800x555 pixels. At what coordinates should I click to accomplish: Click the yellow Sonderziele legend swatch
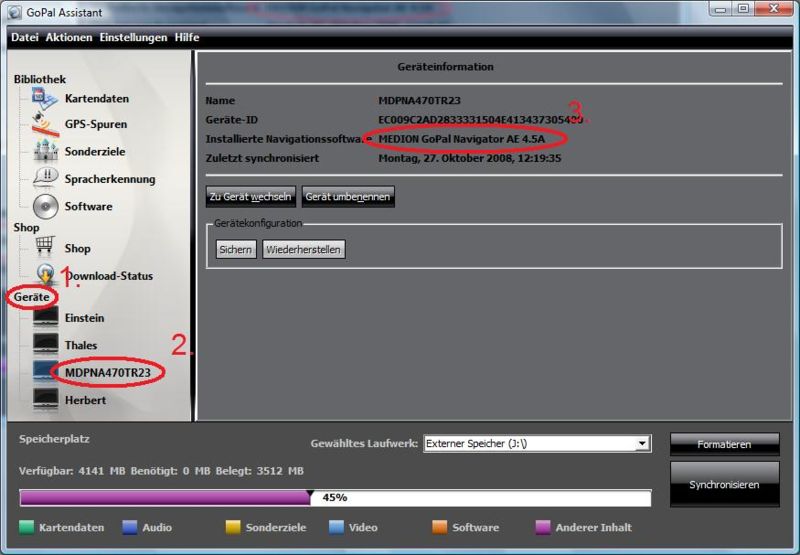[x=233, y=527]
